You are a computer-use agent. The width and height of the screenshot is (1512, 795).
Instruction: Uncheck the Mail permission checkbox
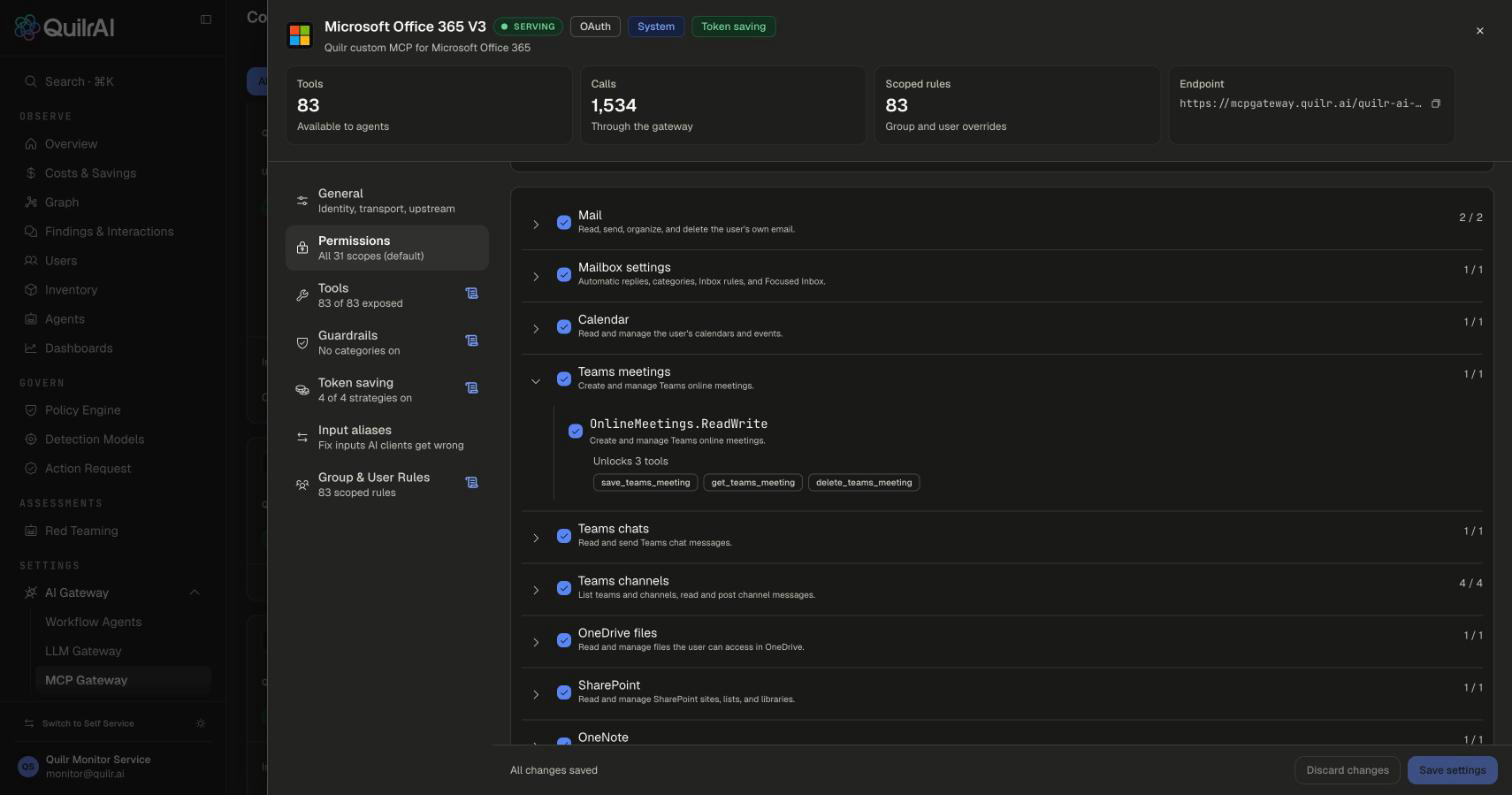pyautogui.click(x=564, y=223)
